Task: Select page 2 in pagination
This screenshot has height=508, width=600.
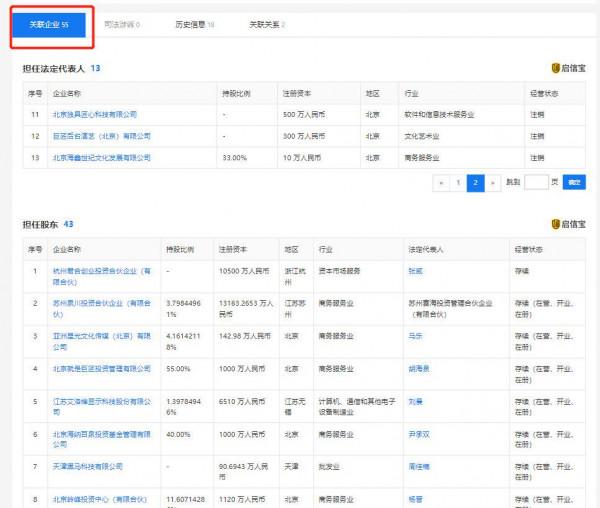Action: (475, 183)
